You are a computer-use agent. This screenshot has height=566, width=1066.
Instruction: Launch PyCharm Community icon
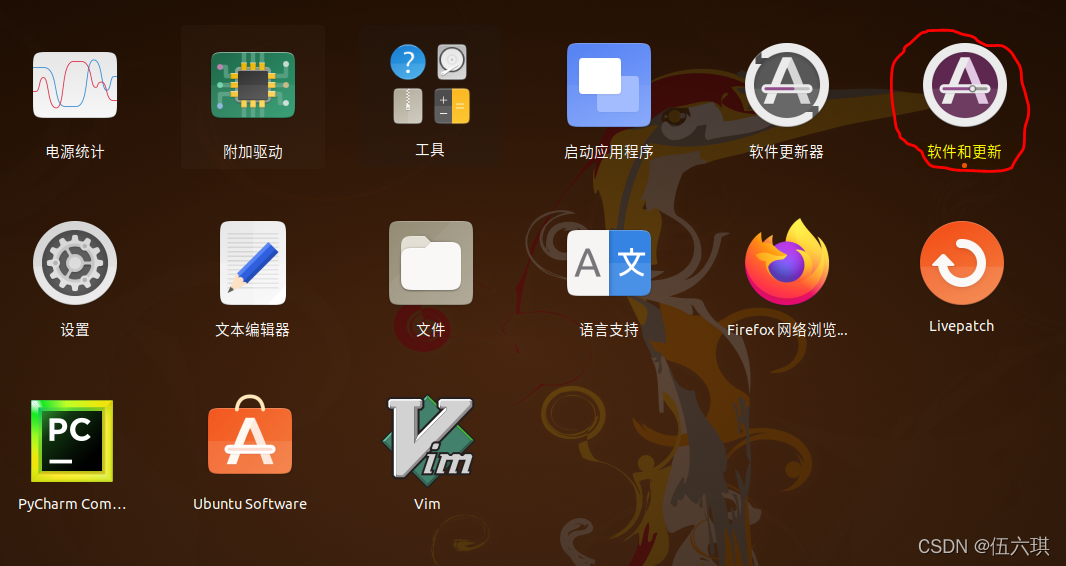tap(72, 441)
